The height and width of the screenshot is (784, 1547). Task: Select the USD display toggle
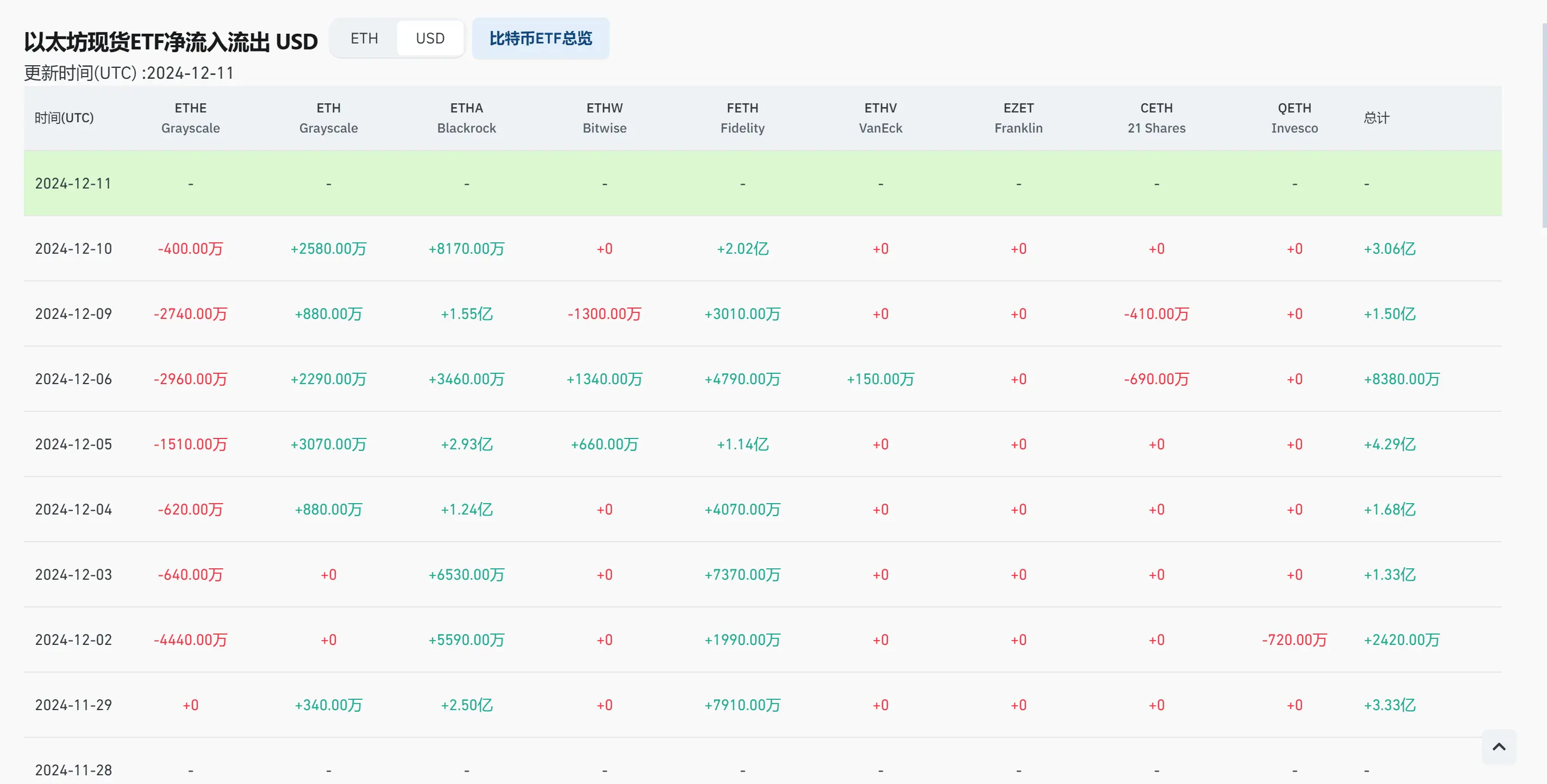[x=430, y=39]
